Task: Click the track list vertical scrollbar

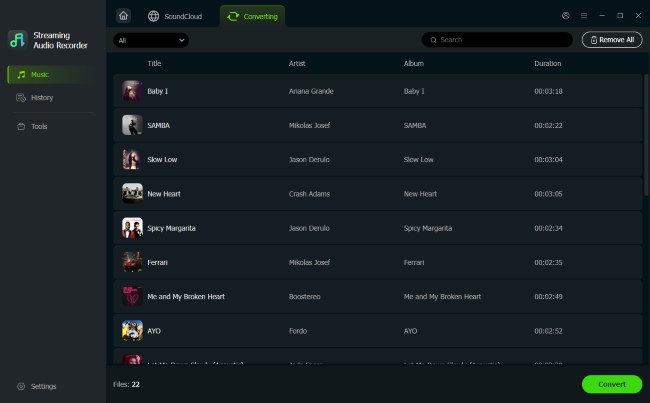Action: (646, 135)
